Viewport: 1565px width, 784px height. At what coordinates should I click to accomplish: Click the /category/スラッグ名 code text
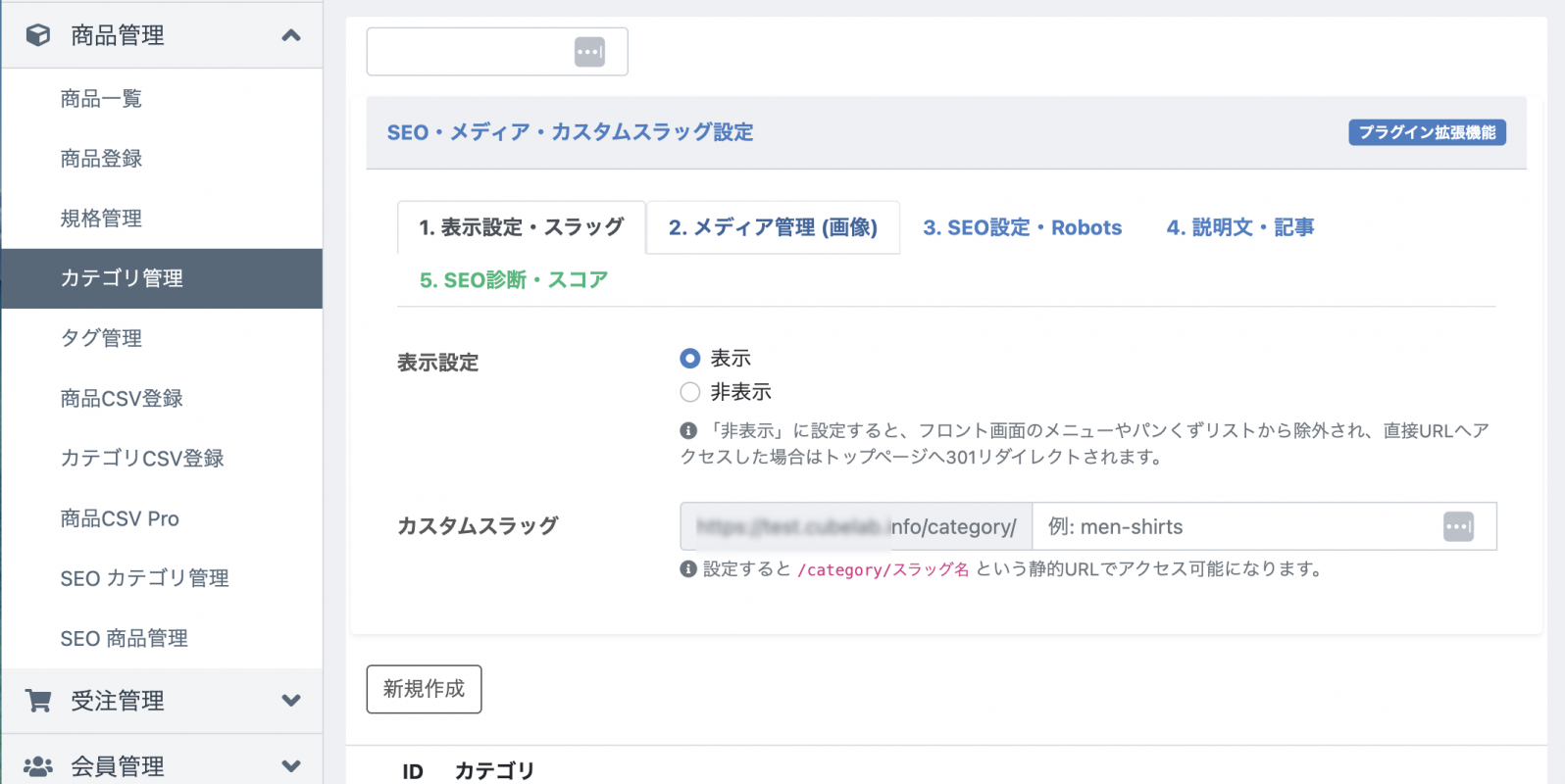tap(883, 569)
